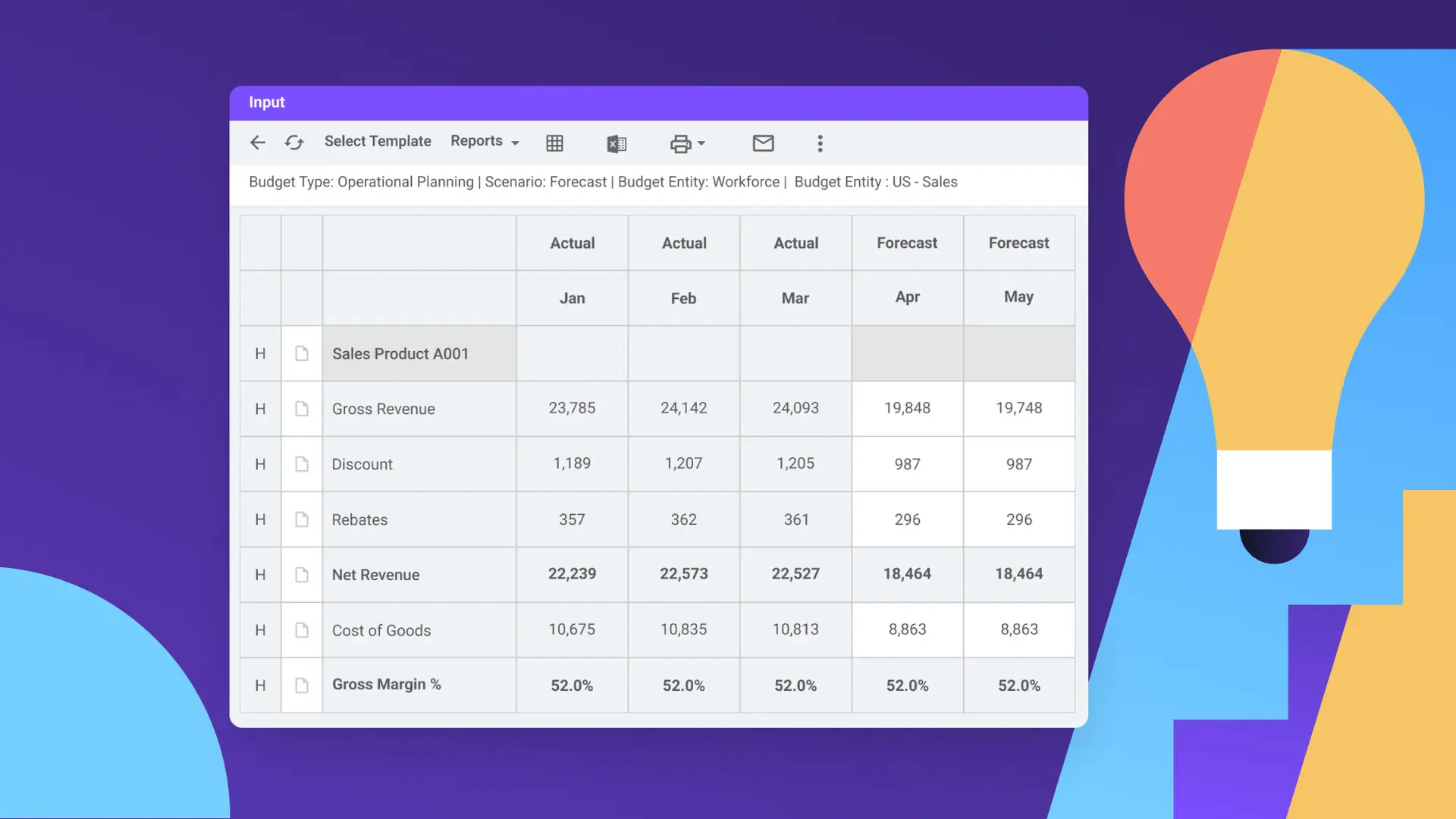The height and width of the screenshot is (819, 1456).
Task: Click Net Revenue Jan value 22,239
Action: pos(573,574)
